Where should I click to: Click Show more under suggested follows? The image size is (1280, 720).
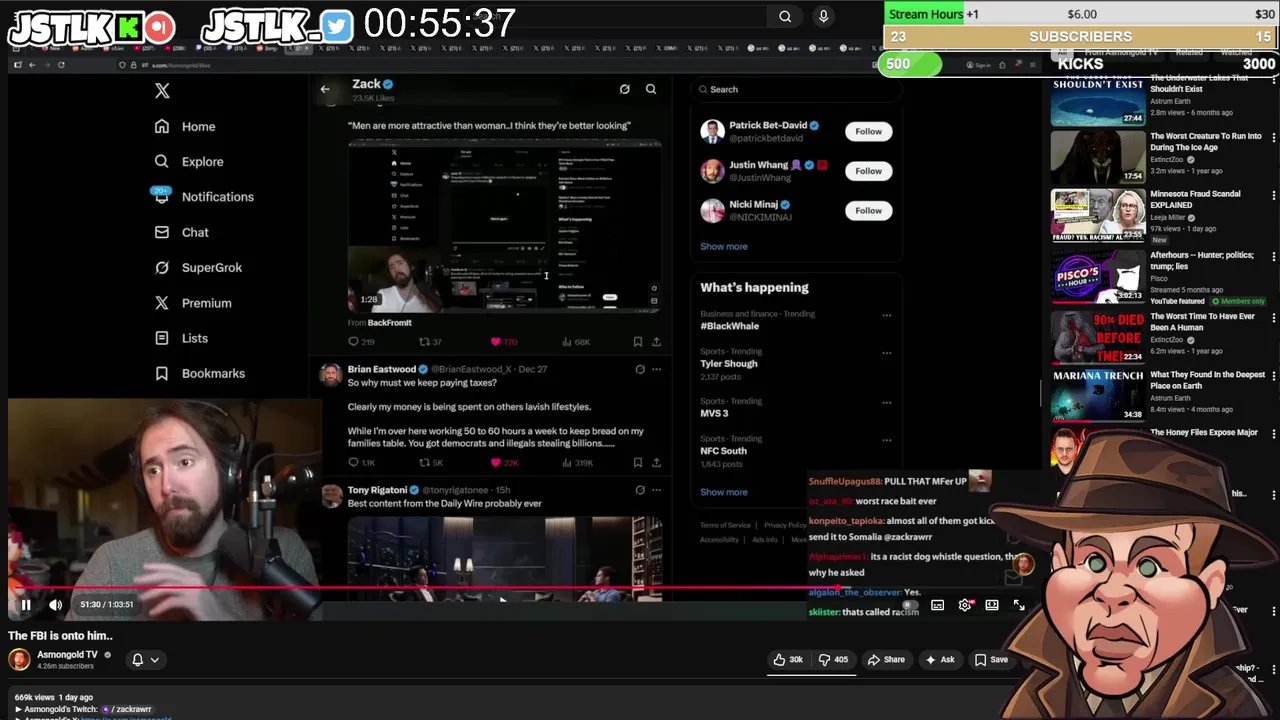(723, 246)
